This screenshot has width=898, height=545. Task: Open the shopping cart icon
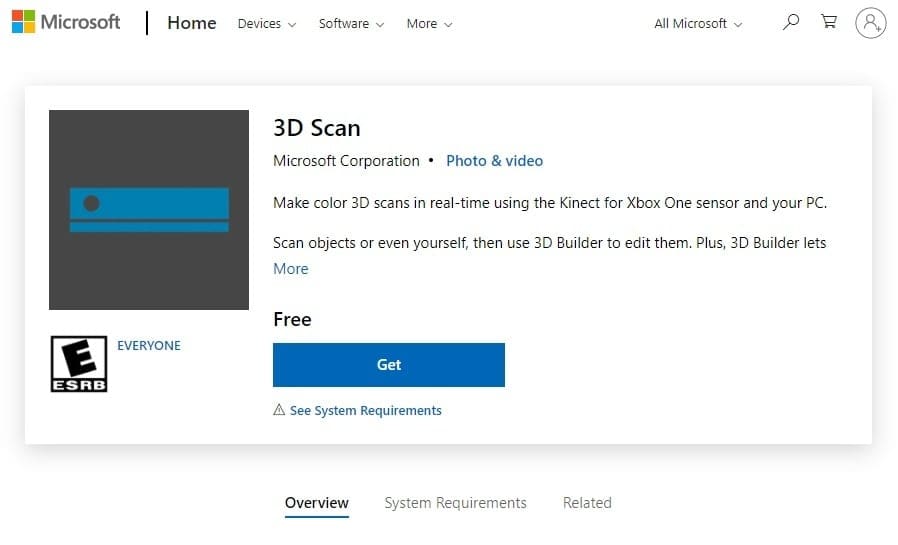pyautogui.click(x=828, y=22)
